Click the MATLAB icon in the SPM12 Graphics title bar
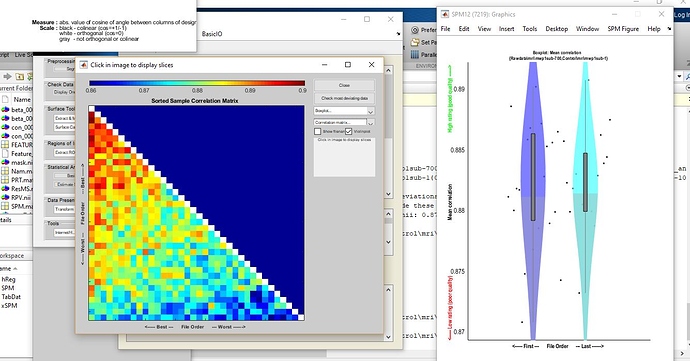 (x=445, y=14)
